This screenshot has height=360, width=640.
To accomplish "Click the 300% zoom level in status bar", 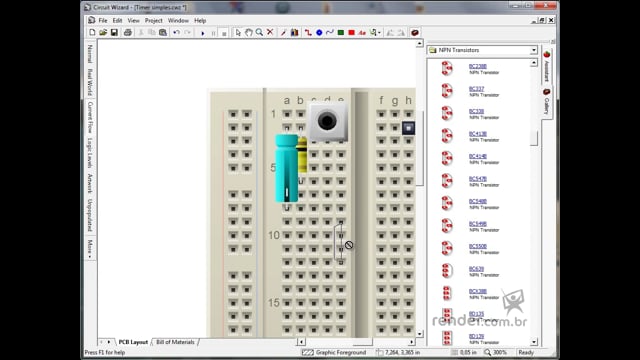I will point(500,352).
